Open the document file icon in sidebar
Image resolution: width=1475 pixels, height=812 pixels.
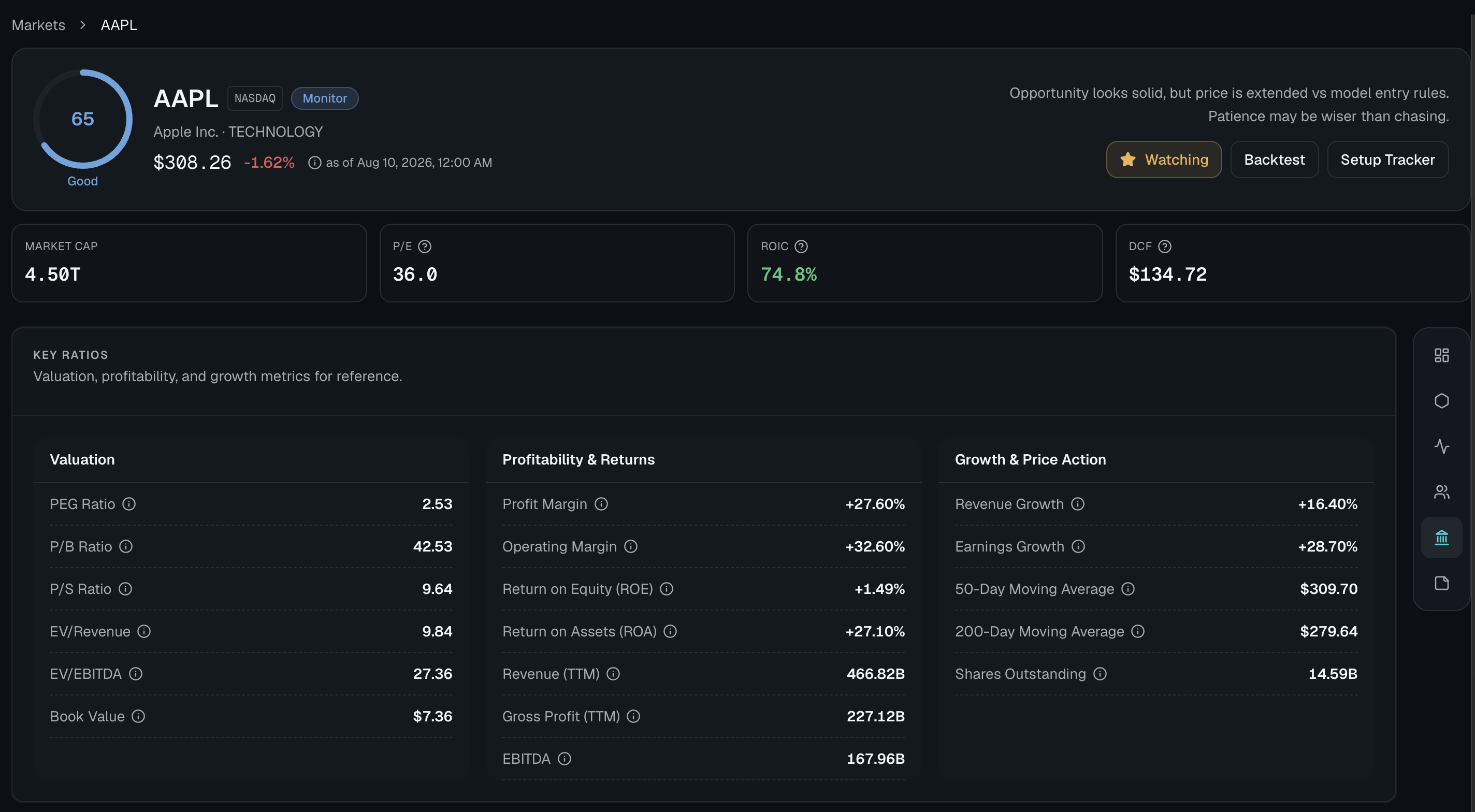tap(1441, 583)
